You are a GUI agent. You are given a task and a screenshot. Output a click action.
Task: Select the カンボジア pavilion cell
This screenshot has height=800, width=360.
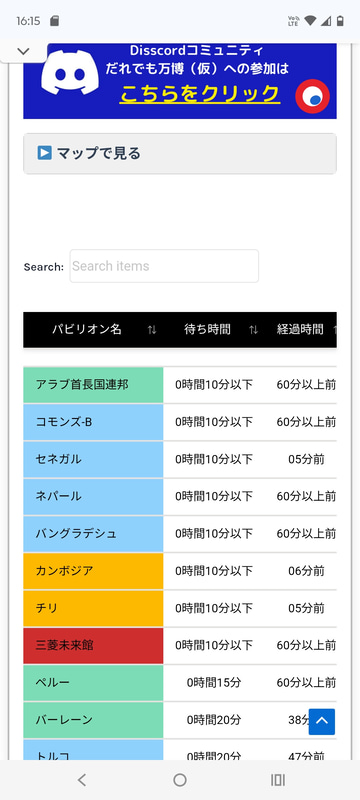tap(93, 571)
